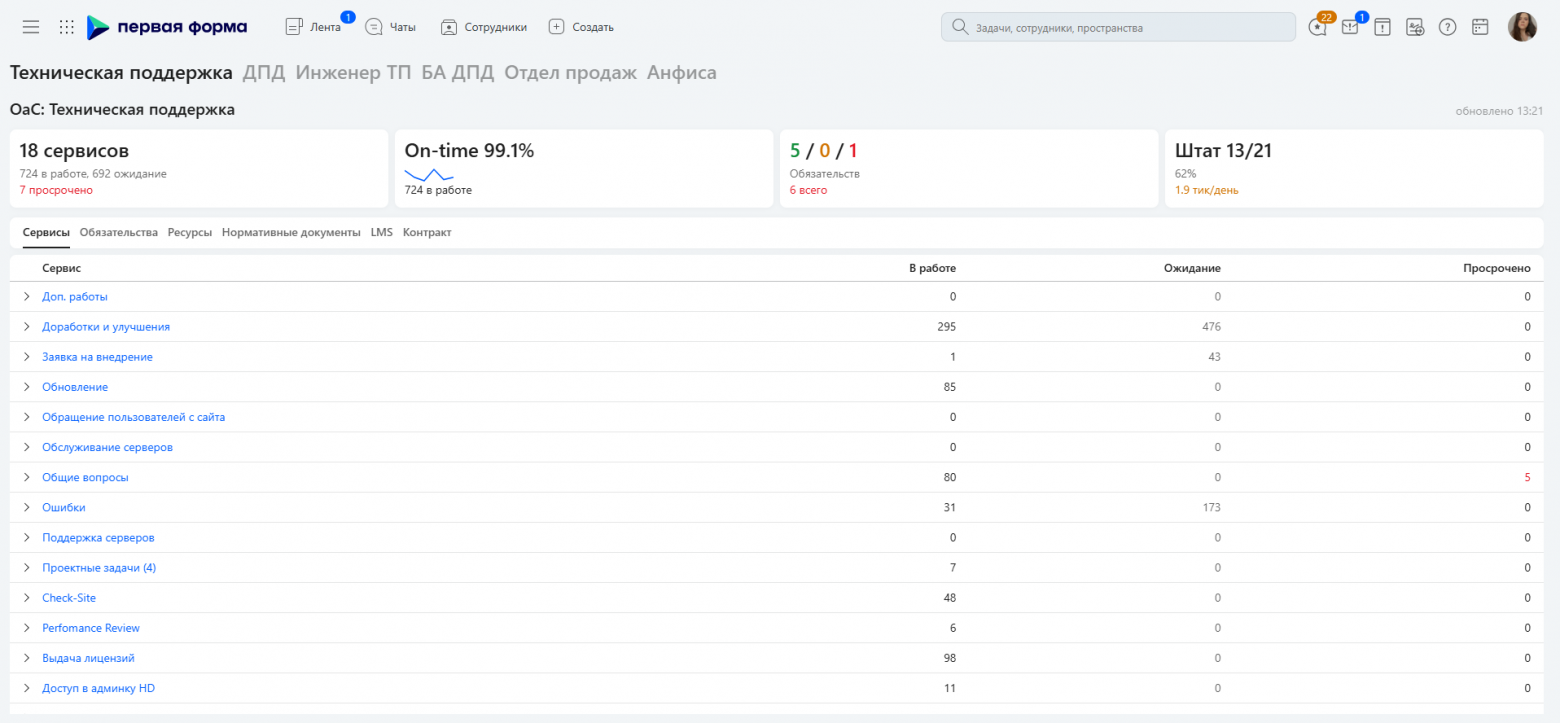
Task: Click the signature document icon in header
Action: coord(1415,27)
